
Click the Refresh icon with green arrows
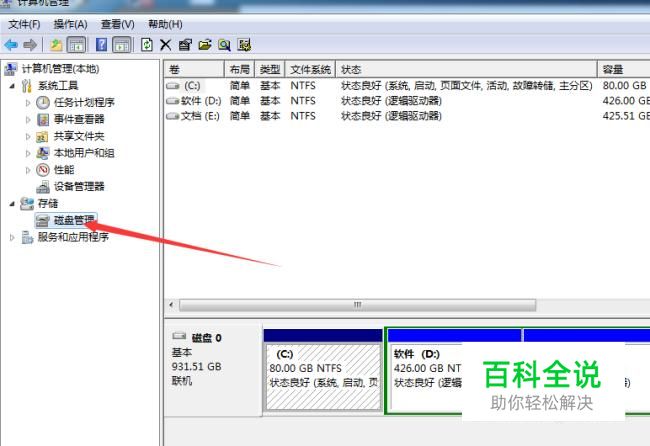coord(146,45)
